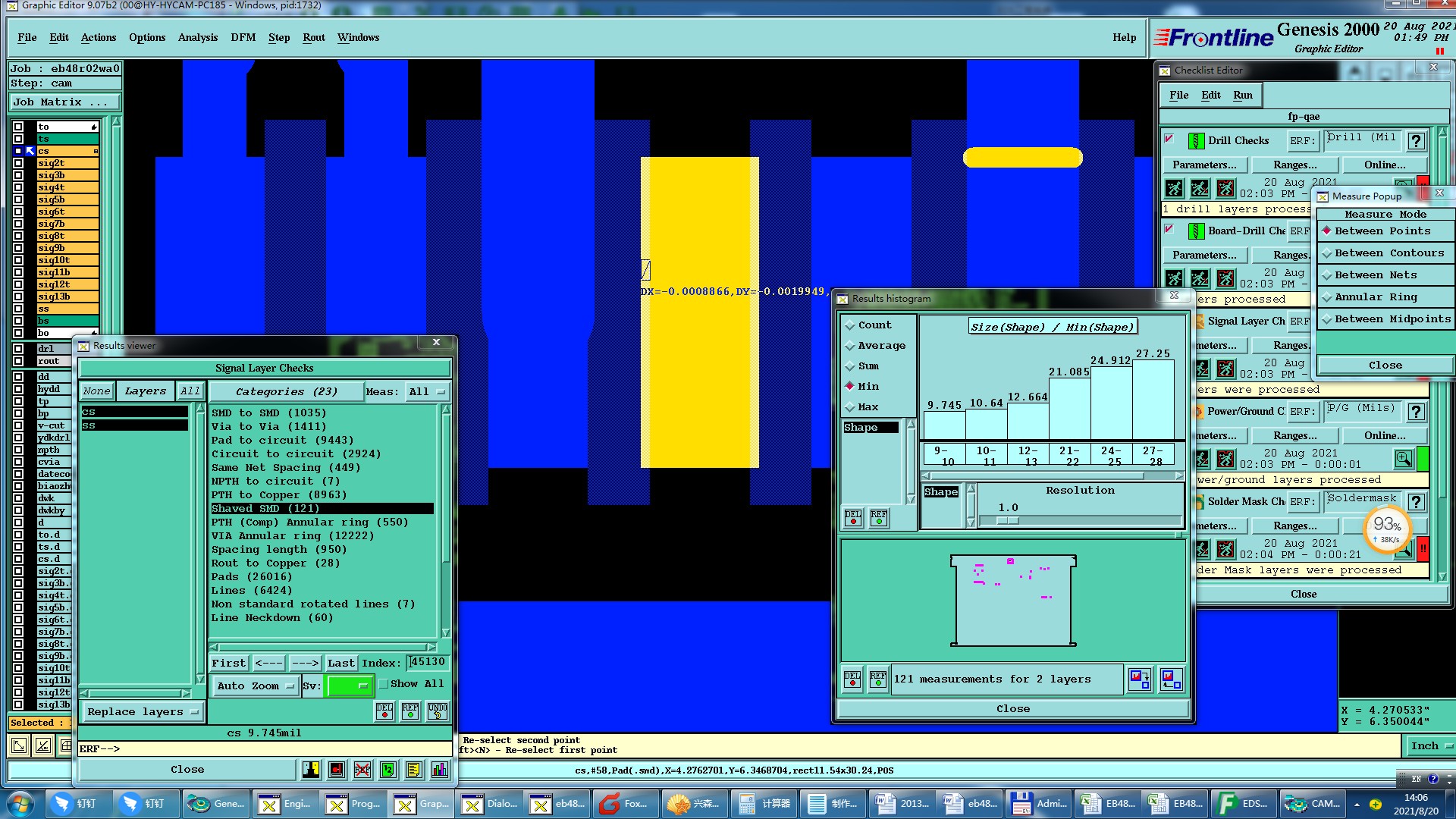1456x819 pixels.
Task: Click yellow notes icon in Results viewer
Action: (x=413, y=770)
